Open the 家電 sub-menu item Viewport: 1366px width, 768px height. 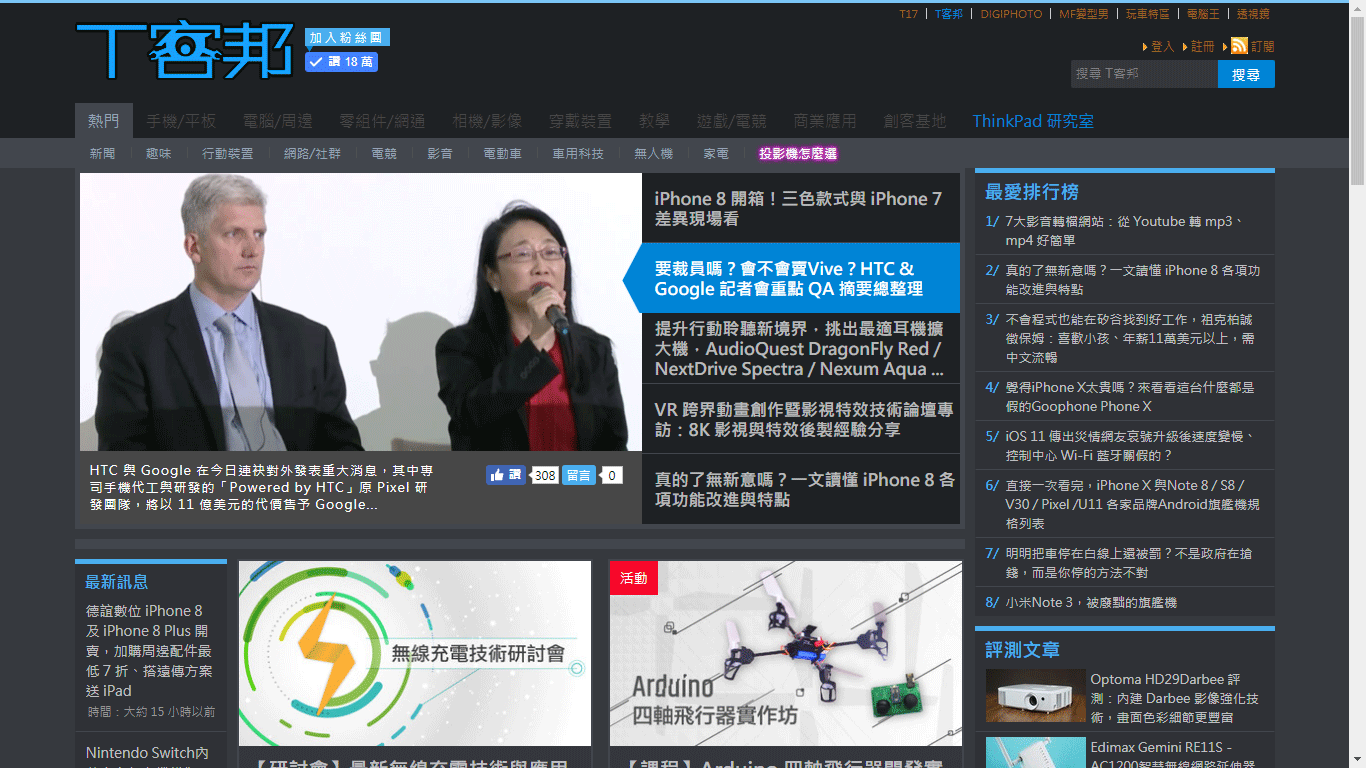tap(716, 154)
